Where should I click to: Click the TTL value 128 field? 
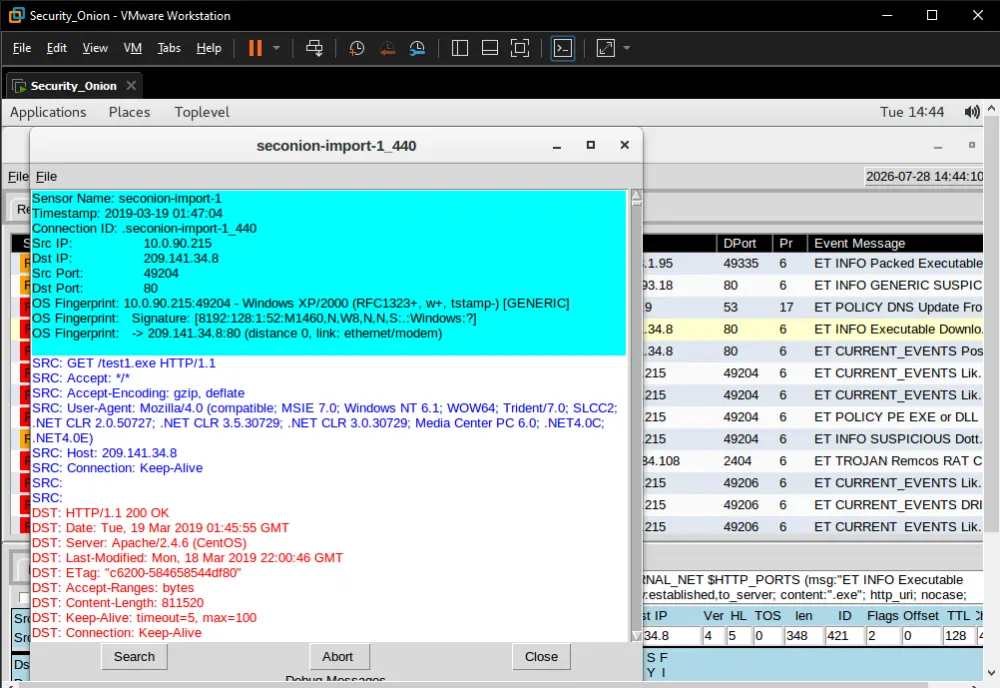point(959,636)
